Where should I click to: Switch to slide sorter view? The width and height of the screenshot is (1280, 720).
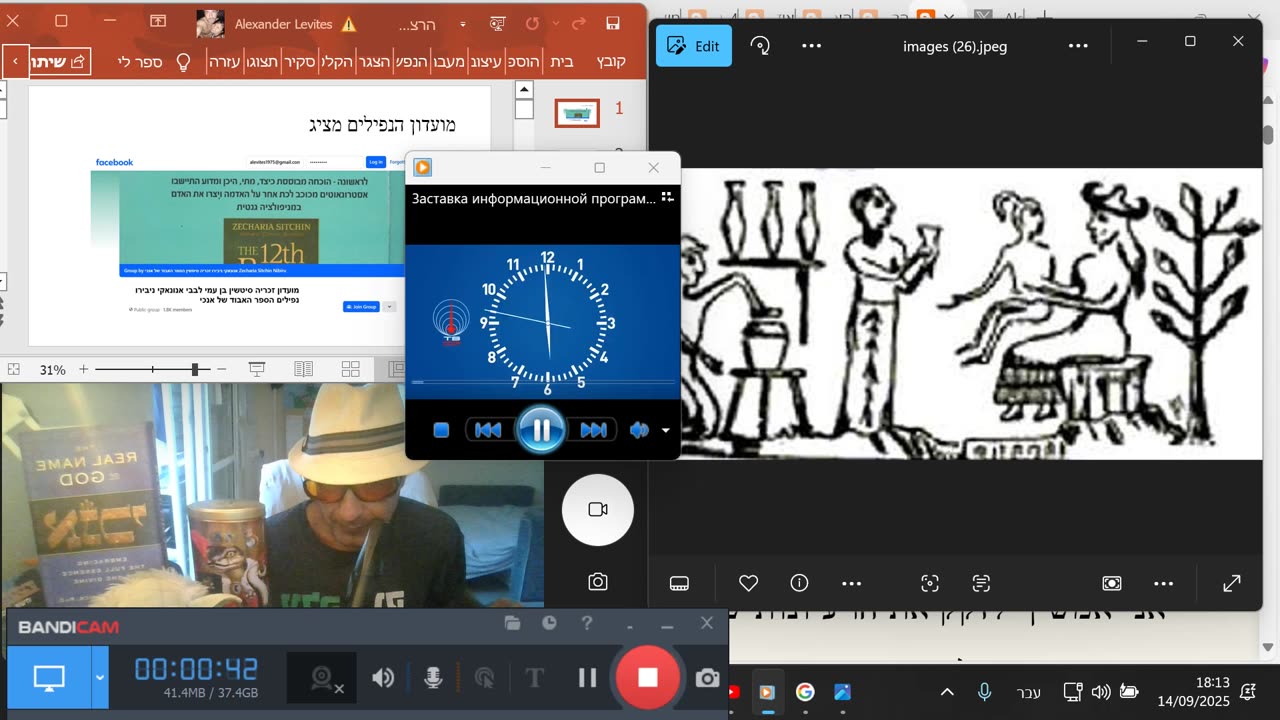350,370
